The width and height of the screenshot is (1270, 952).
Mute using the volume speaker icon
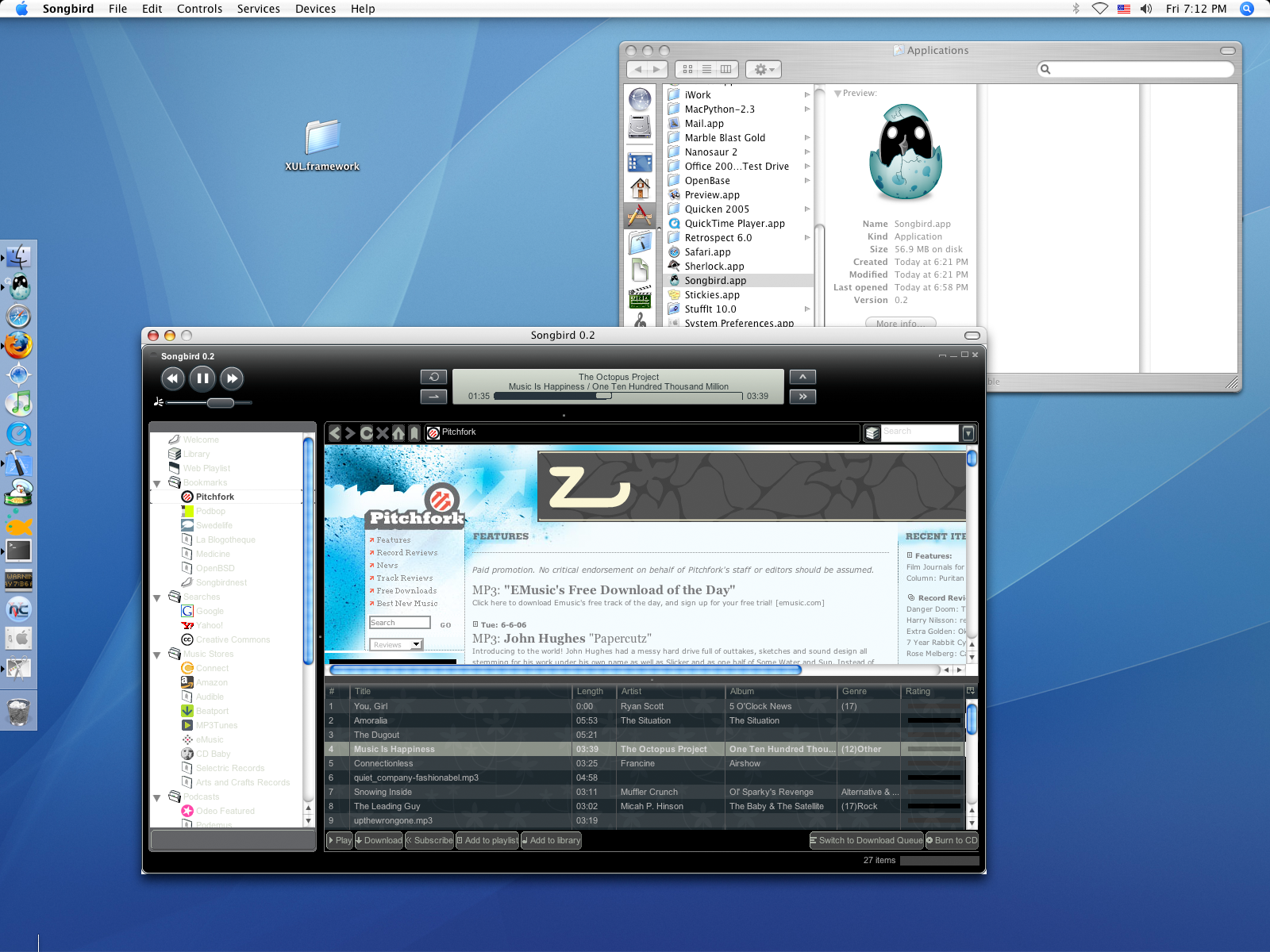coord(159,402)
